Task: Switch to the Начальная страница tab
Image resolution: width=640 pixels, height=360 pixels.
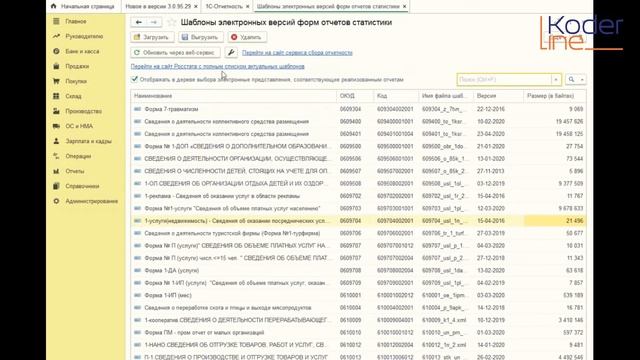Action: tap(83, 7)
